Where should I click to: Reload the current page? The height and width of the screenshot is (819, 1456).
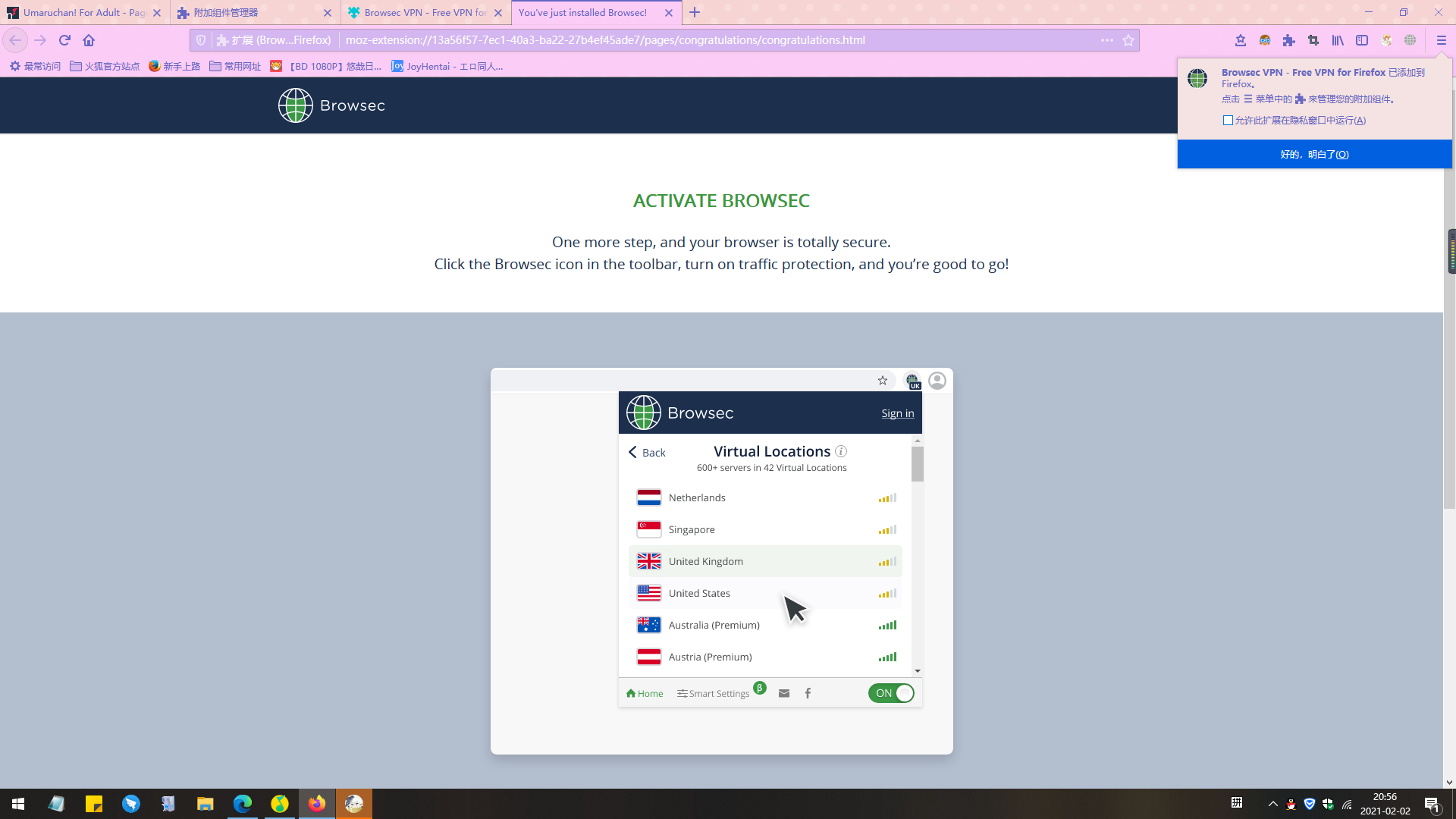tap(64, 40)
